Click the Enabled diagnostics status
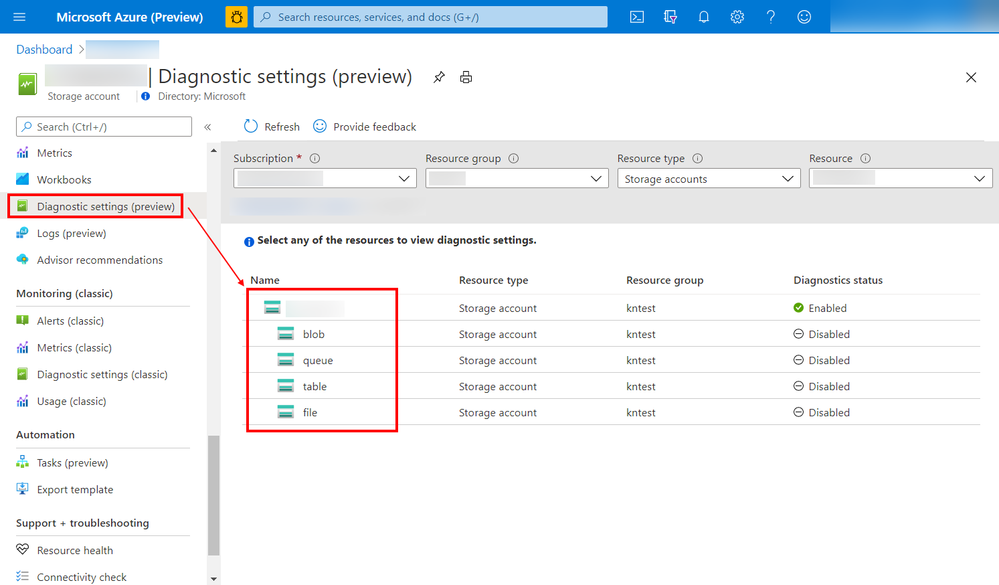 click(820, 308)
